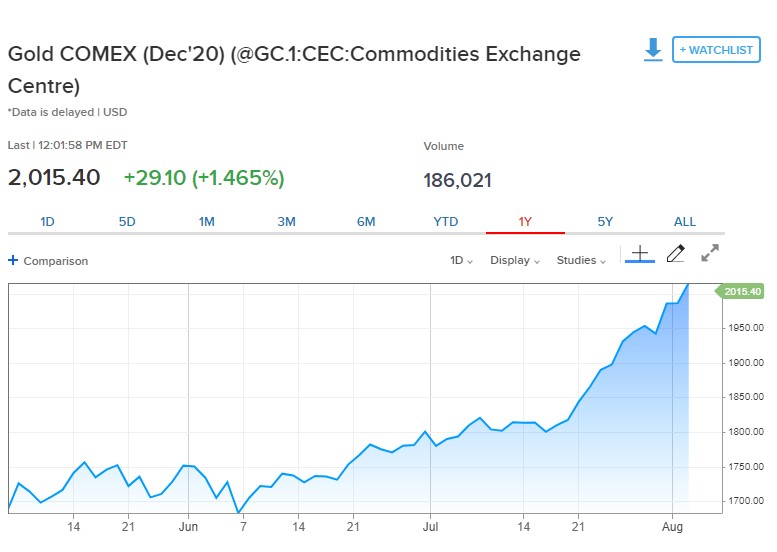Click the plus icon beside Comparison
The image size is (777, 552).
coord(13,261)
